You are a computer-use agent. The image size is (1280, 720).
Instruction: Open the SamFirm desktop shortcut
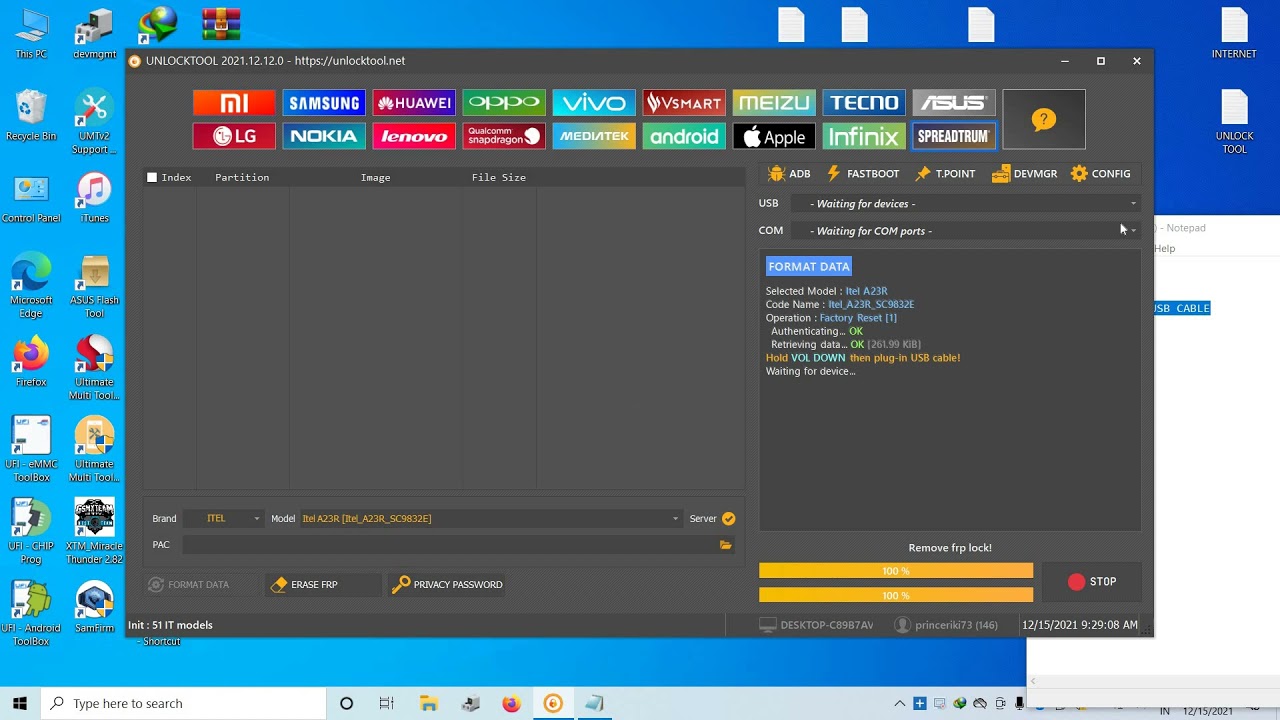coord(94,607)
